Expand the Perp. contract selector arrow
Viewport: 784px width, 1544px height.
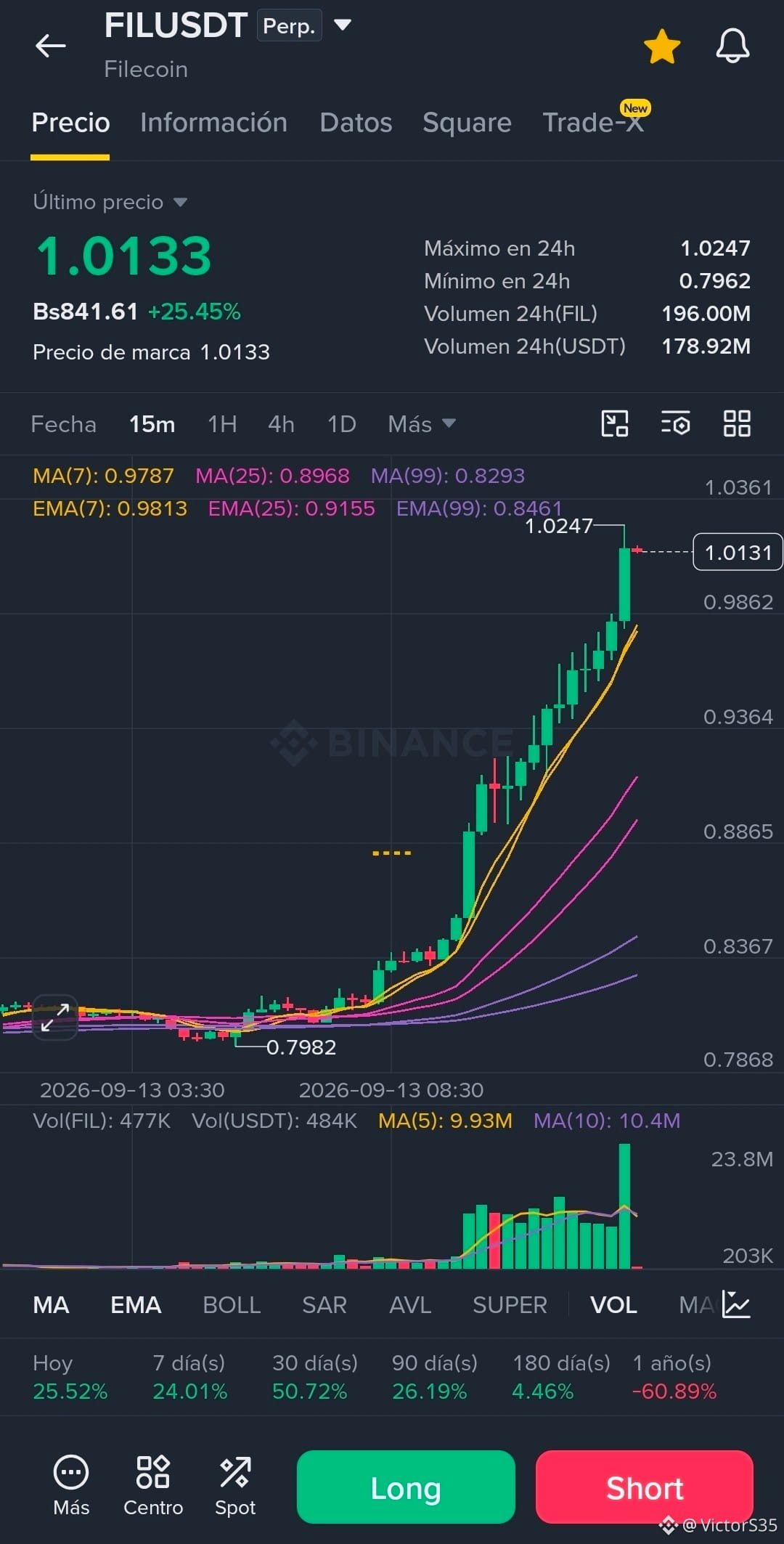pos(343,25)
